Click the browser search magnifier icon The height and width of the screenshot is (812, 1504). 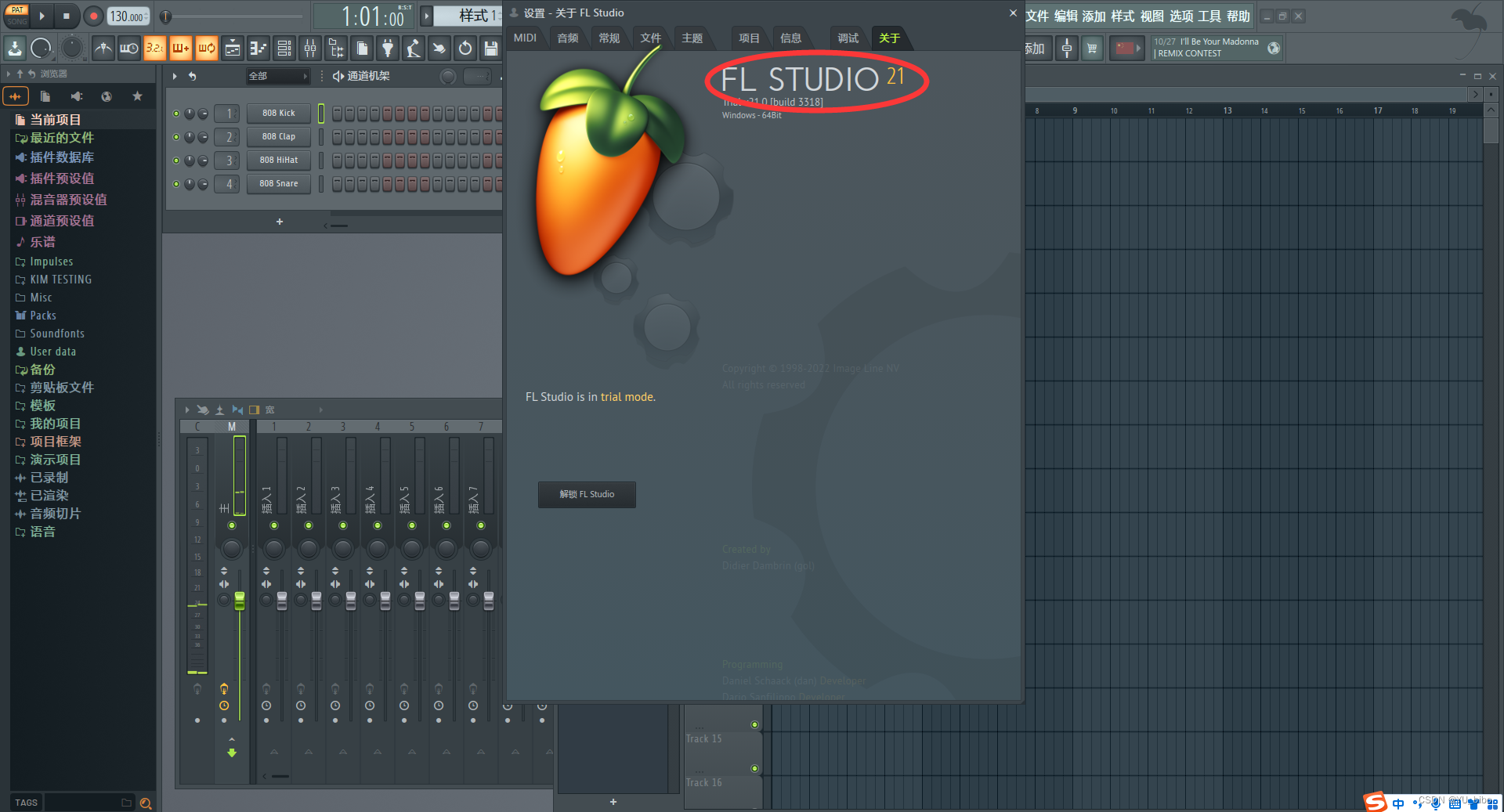(x=145, y=803)
